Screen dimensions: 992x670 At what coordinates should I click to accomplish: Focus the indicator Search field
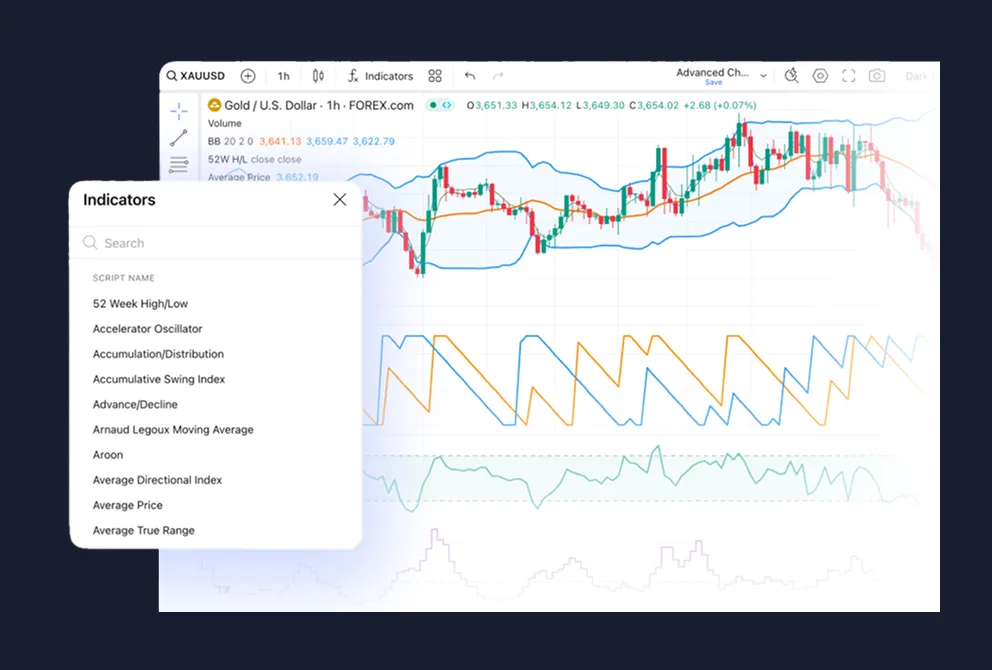215,243
